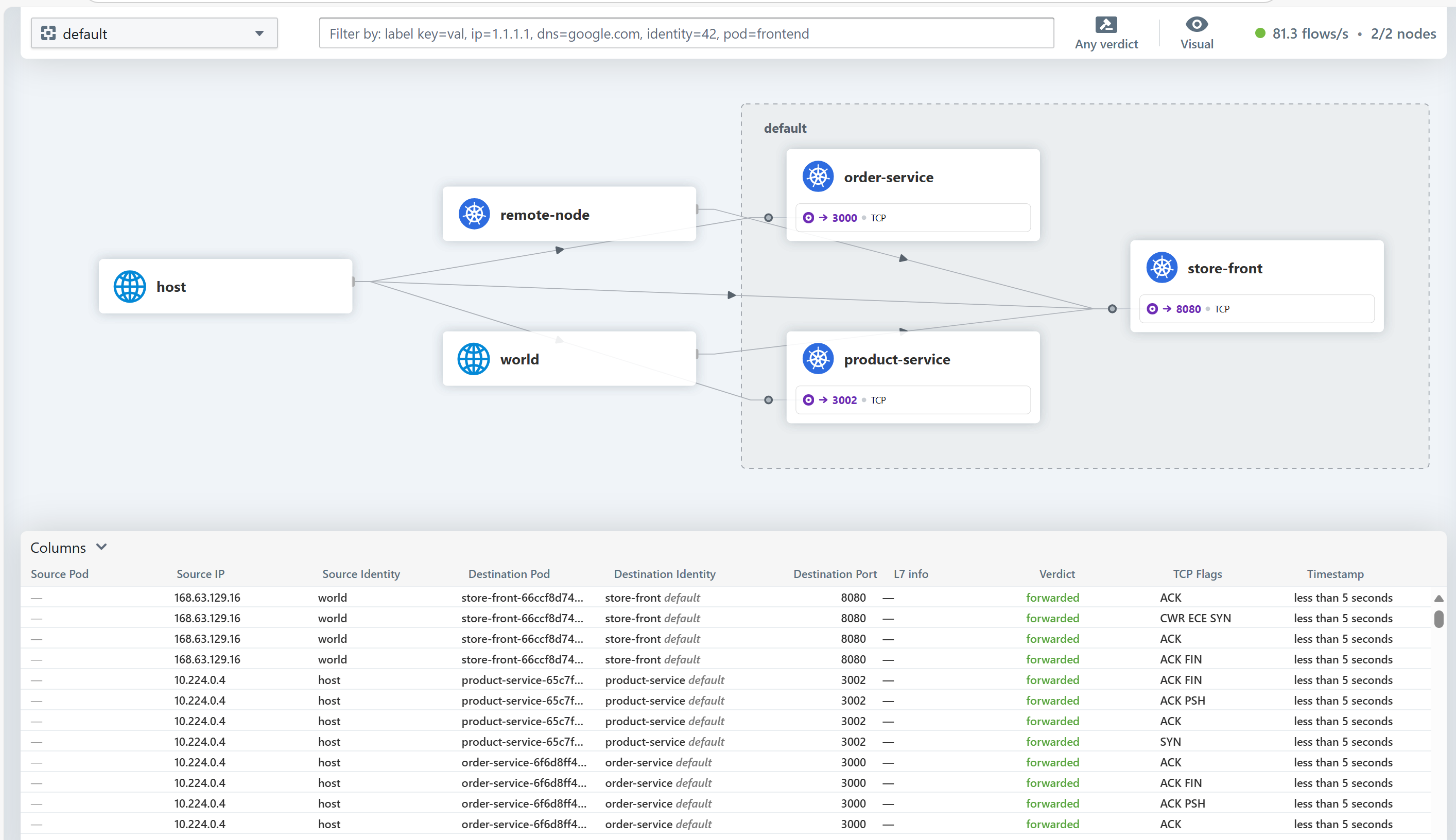Image resolution: width=1456 pixels, height=840 pixels.
Task: Click the namespace icon beside default
Action: coord(48,33)
